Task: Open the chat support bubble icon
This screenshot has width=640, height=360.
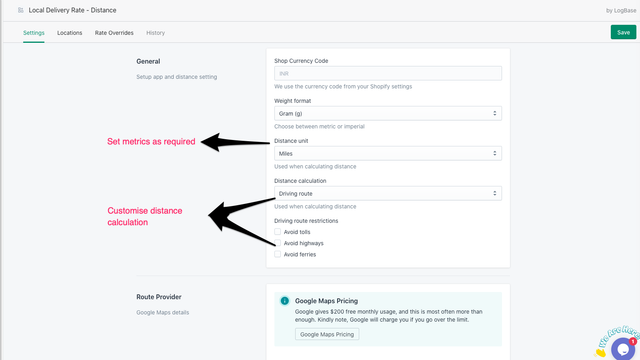Action: pyautogui.click(x=623, y=349)
